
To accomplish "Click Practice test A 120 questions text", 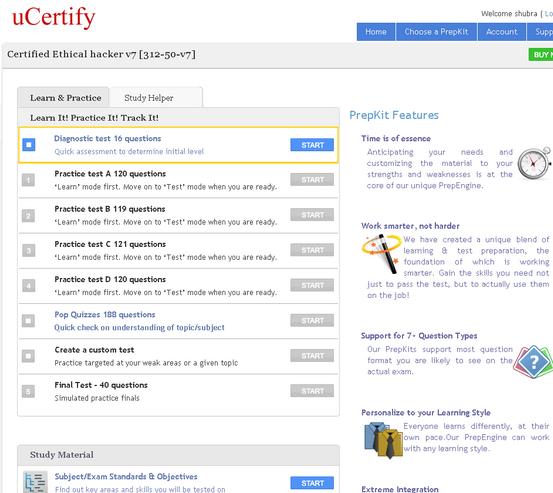I will click(x=110, y=174).
